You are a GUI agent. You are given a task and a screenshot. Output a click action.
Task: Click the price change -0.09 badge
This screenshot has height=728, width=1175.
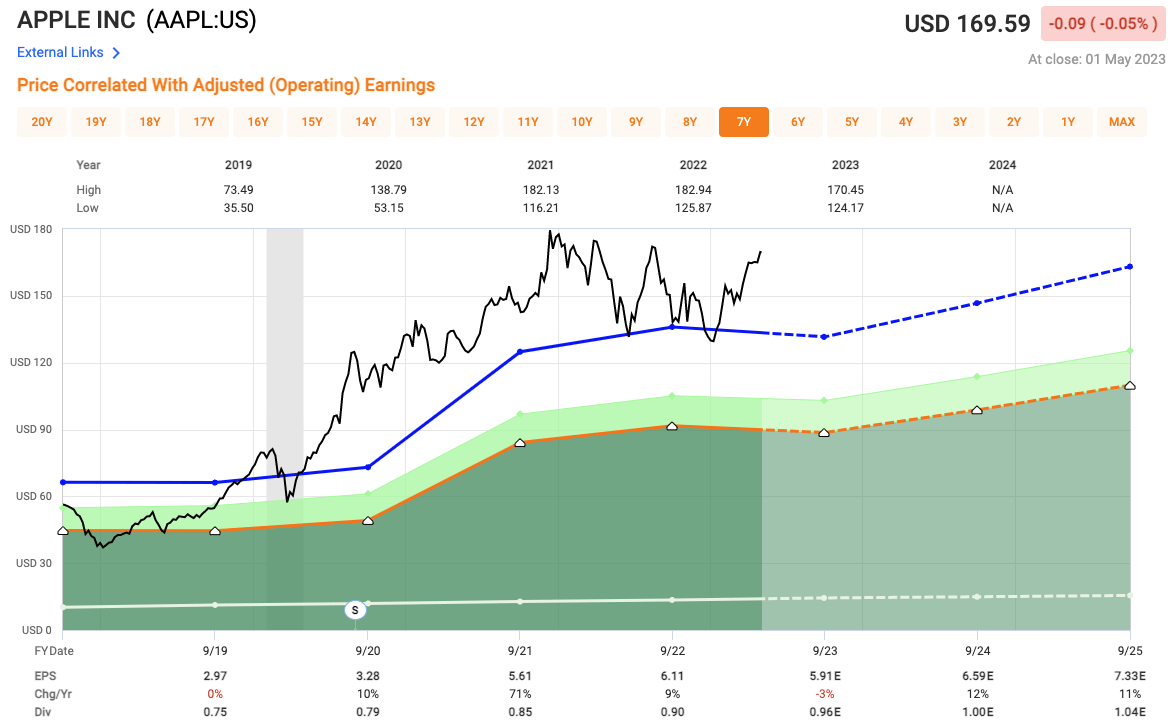coord(1103,24)
